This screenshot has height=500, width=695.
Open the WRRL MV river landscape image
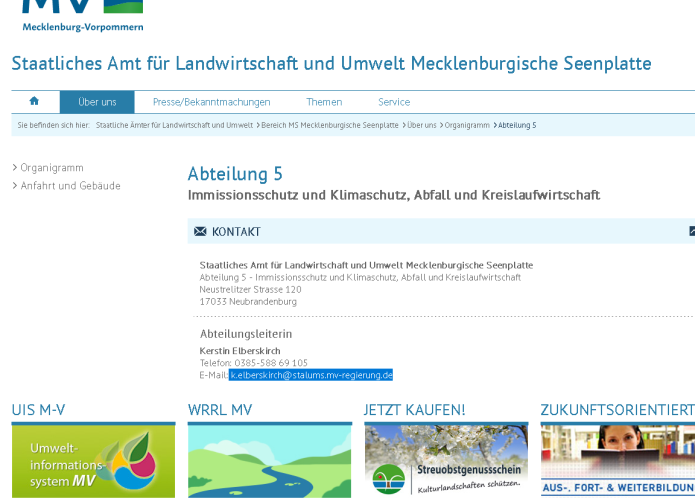[x=269, y=461]
